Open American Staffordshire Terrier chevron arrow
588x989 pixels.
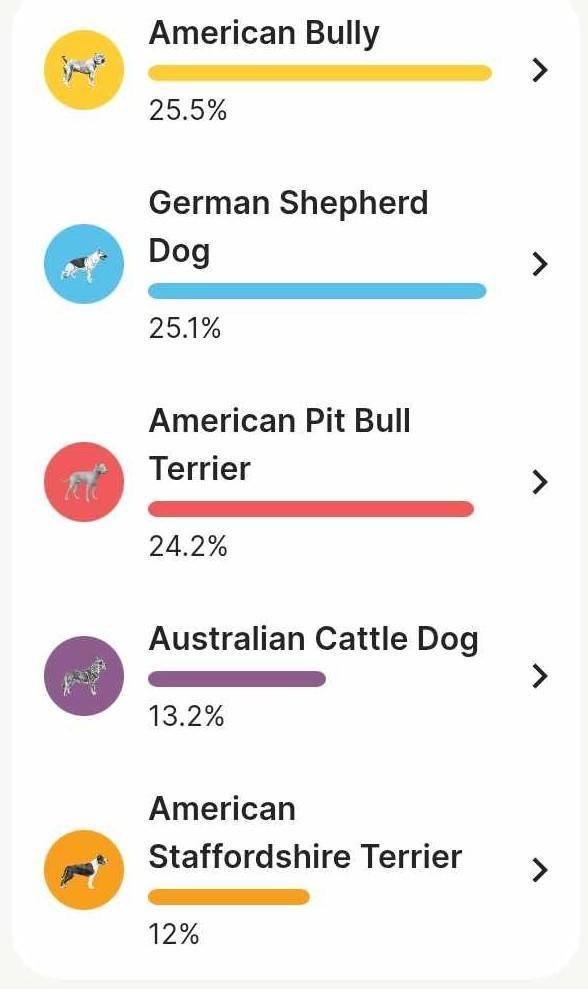coord(539,870)
